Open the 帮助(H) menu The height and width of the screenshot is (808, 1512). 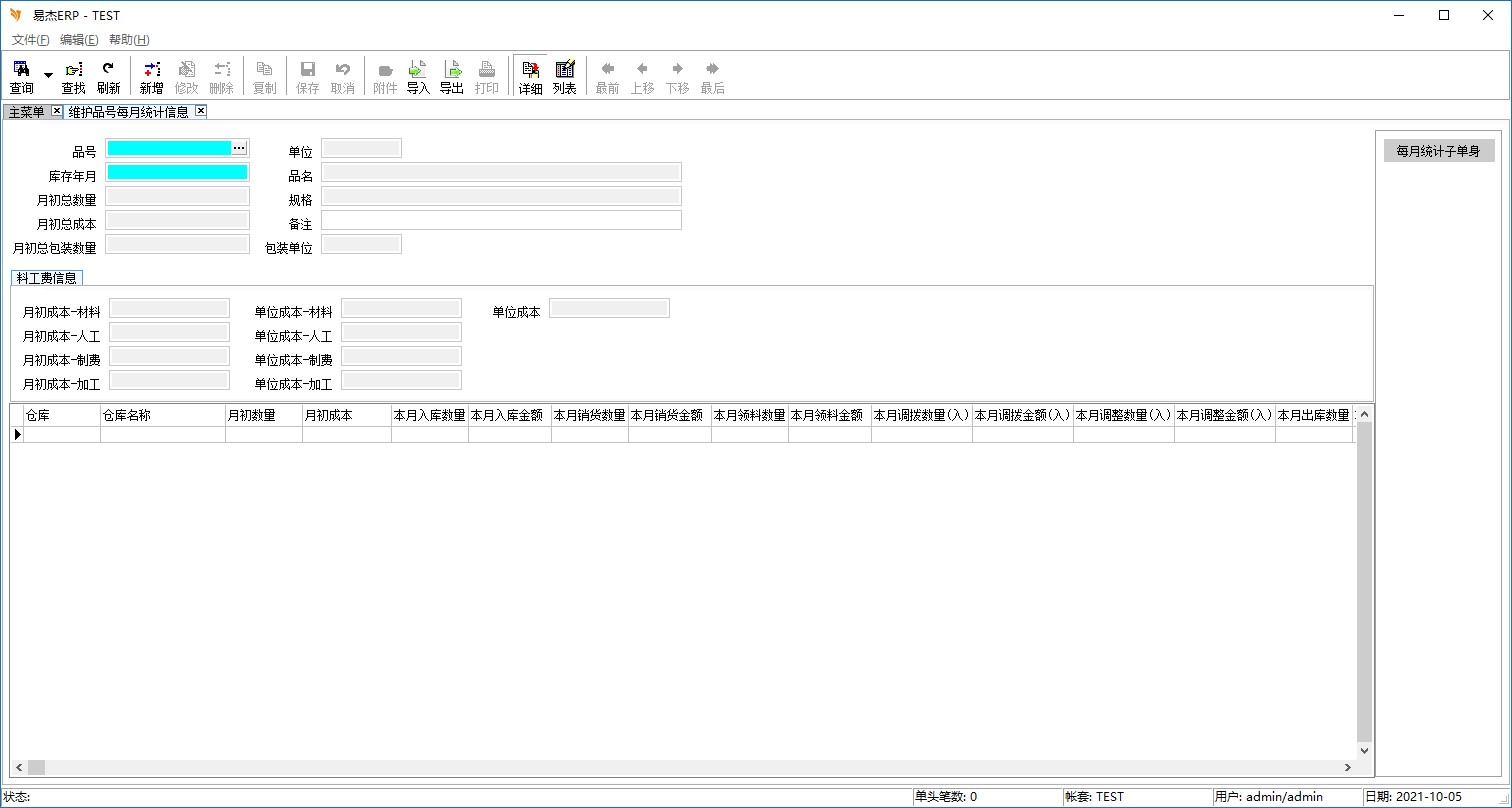tap(129, 40)
